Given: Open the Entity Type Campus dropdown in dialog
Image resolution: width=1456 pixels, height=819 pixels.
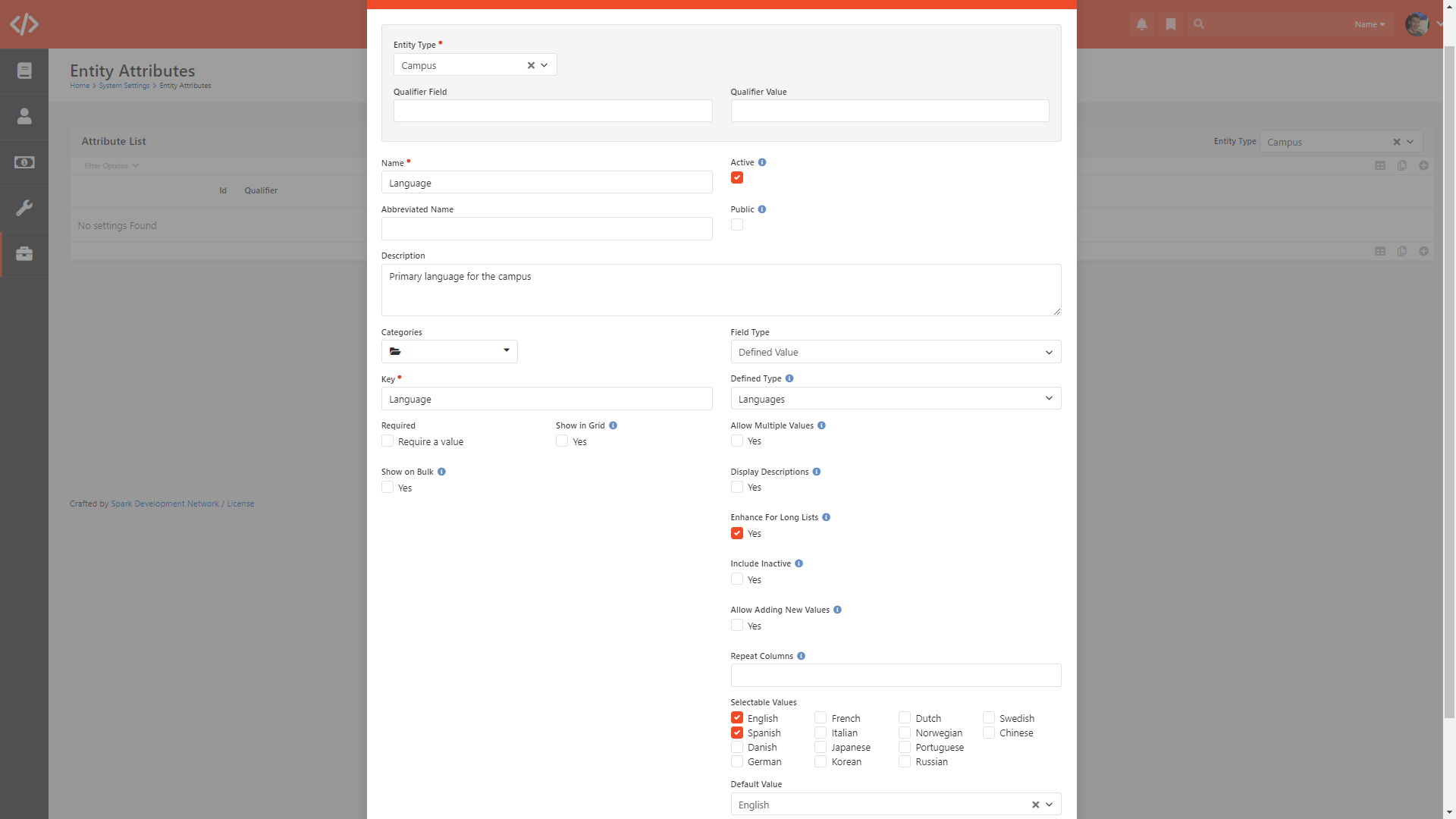Looking at the screenshot, I should coord(475,65).
